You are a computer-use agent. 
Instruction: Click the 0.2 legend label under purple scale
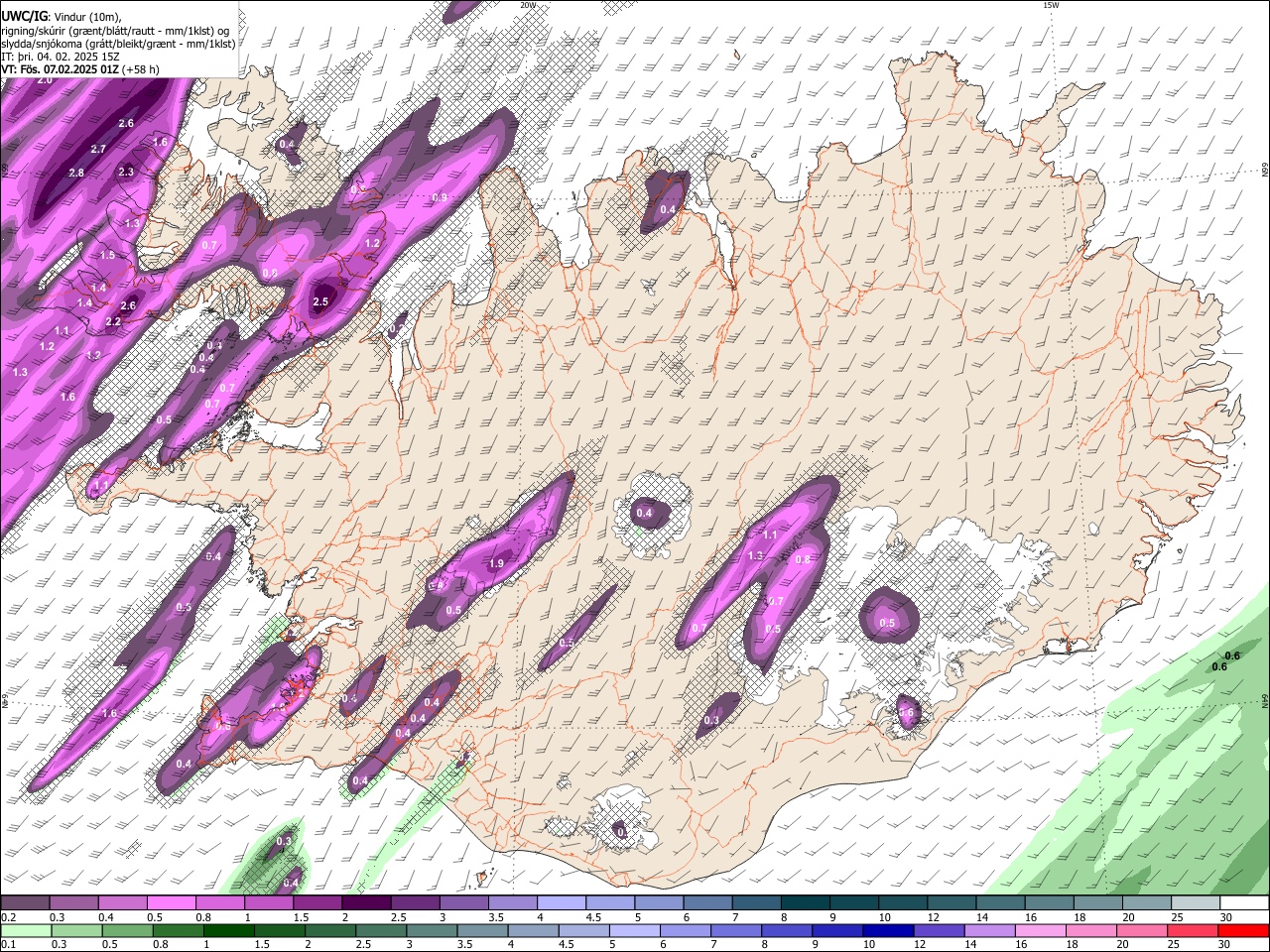(8, 917)
